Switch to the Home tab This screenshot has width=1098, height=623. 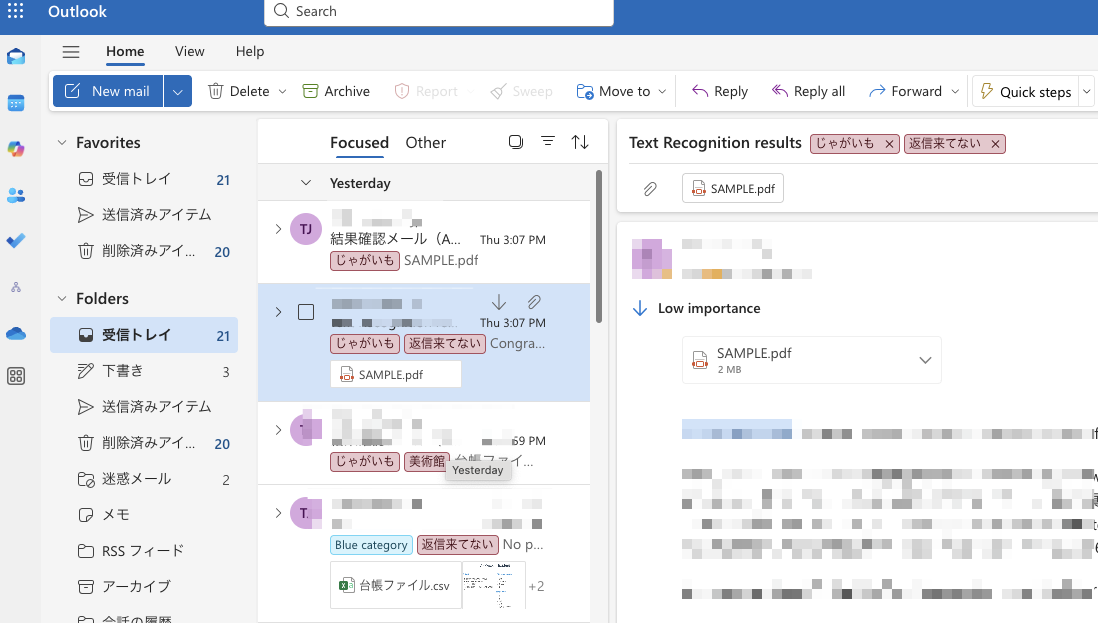pyautogui.click(x=125, y=52)
